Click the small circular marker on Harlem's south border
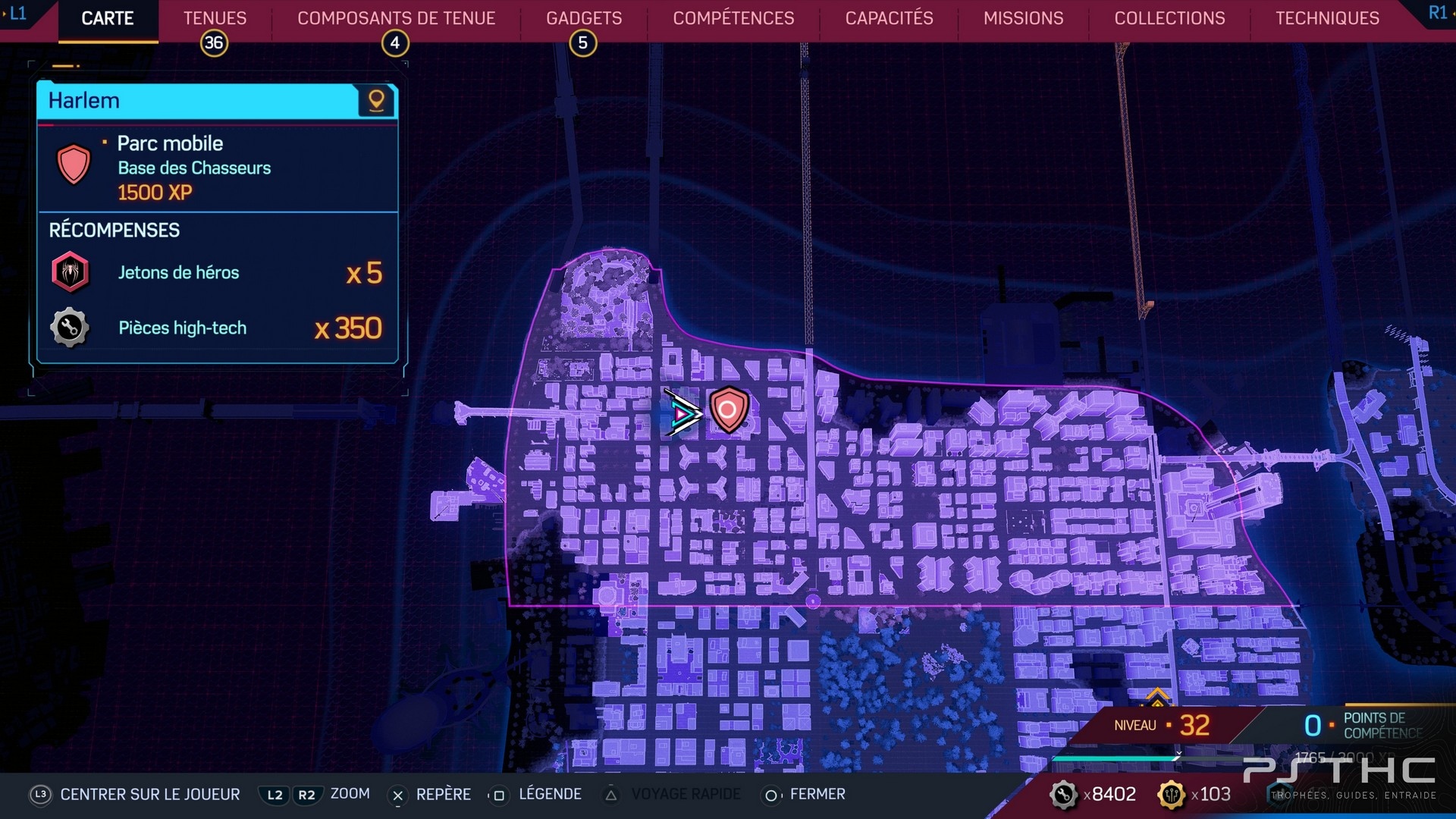This screenshot has width=1456, height=819. pyautogui.click(x=813, y=601)
